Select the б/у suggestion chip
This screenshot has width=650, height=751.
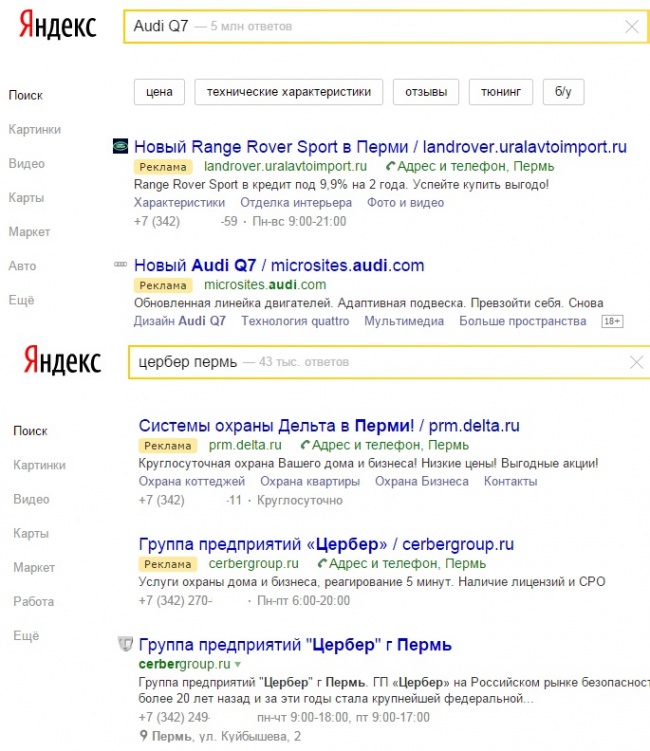[x=563, y=91]
